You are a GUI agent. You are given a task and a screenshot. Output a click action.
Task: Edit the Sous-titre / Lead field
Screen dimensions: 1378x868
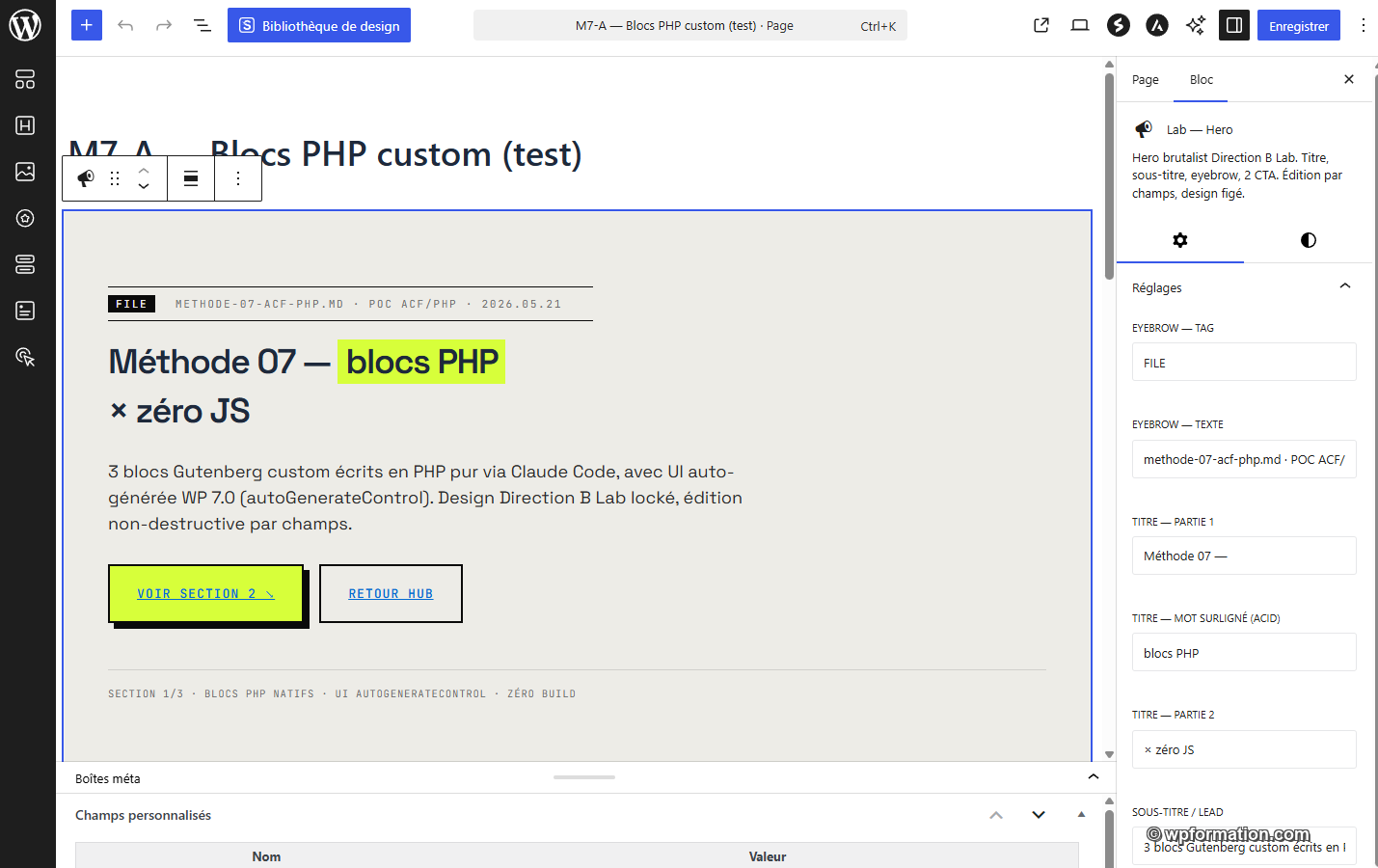[1244, 846]
